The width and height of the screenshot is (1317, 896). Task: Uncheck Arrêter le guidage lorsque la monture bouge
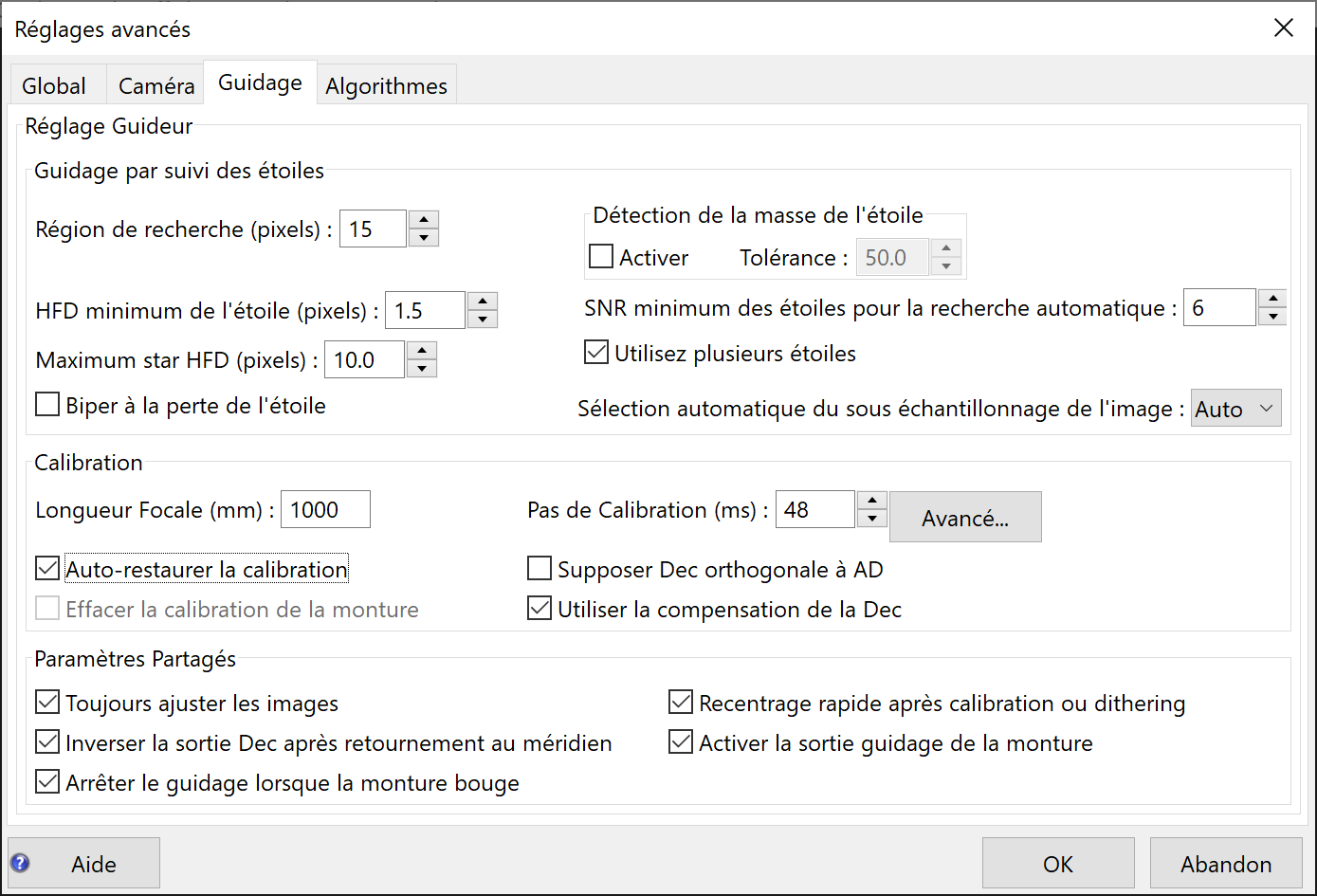tap(47, 782)
